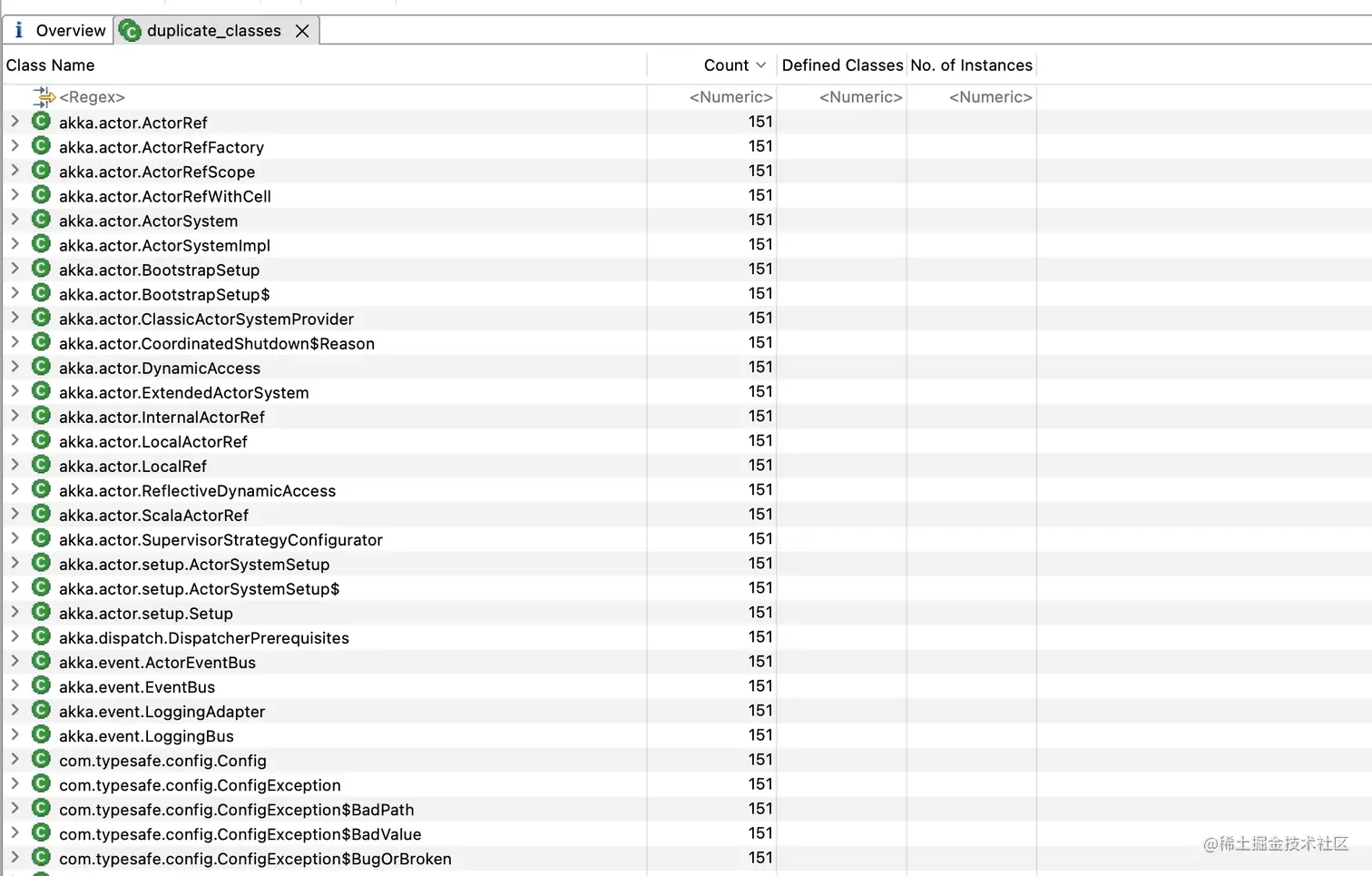This screenshot has width=1372, height=876.
Task: Expand the akka.actor.ActorRefWithCell row
Action: point(15,194)
